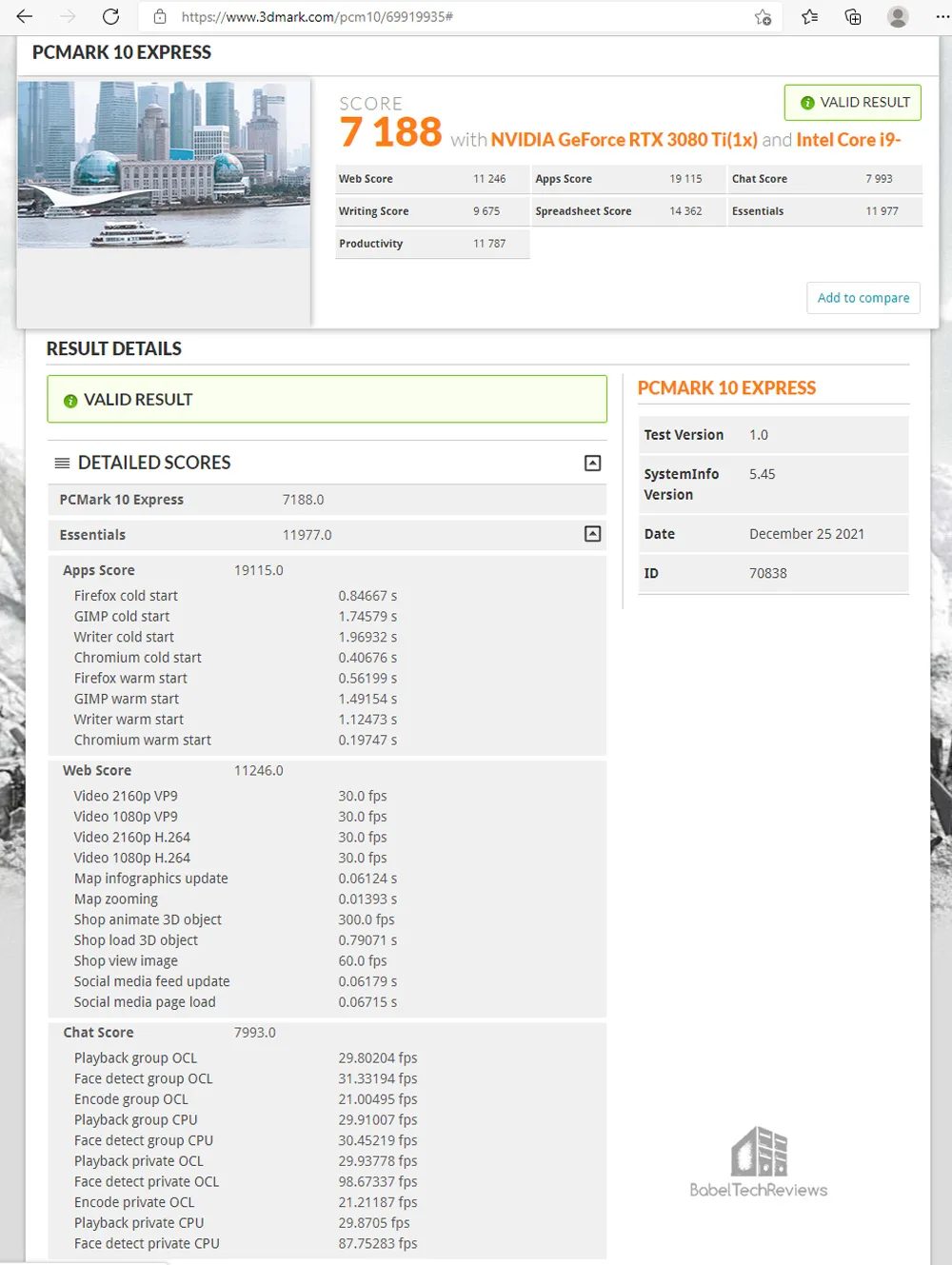Click the DETAILED SCORES heading

pos(154,463)
